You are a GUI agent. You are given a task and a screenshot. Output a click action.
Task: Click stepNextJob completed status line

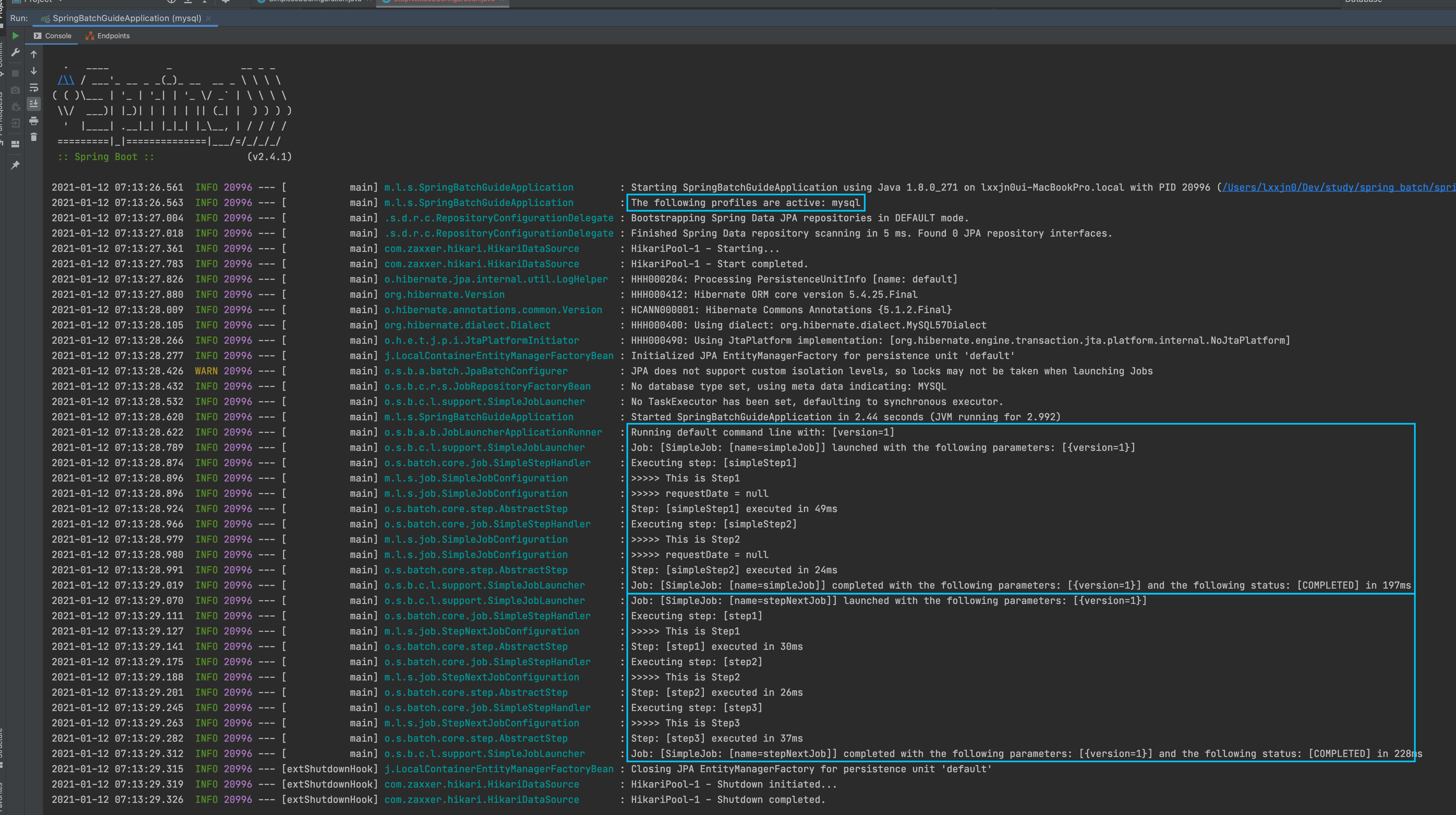click(x=1026, y=754)
